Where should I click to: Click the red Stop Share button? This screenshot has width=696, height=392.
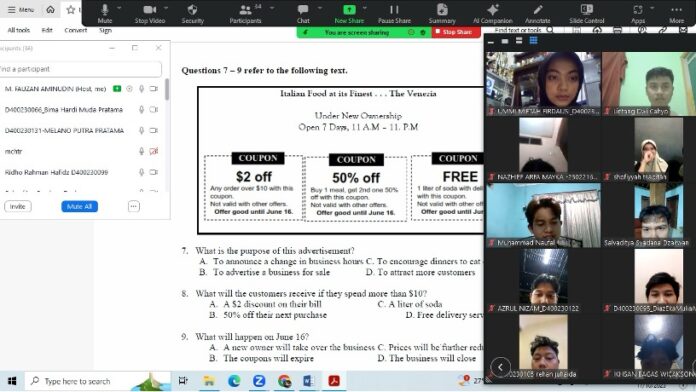456,32
